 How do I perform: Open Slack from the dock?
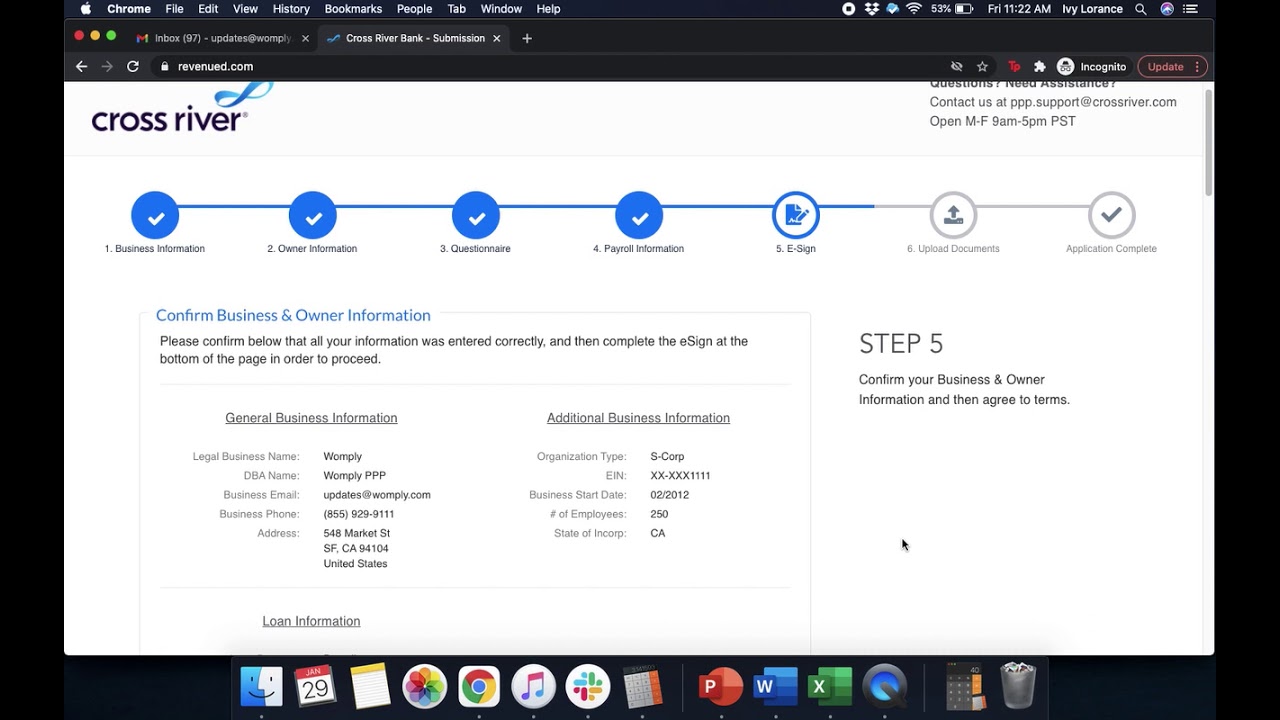click(588, 687)
